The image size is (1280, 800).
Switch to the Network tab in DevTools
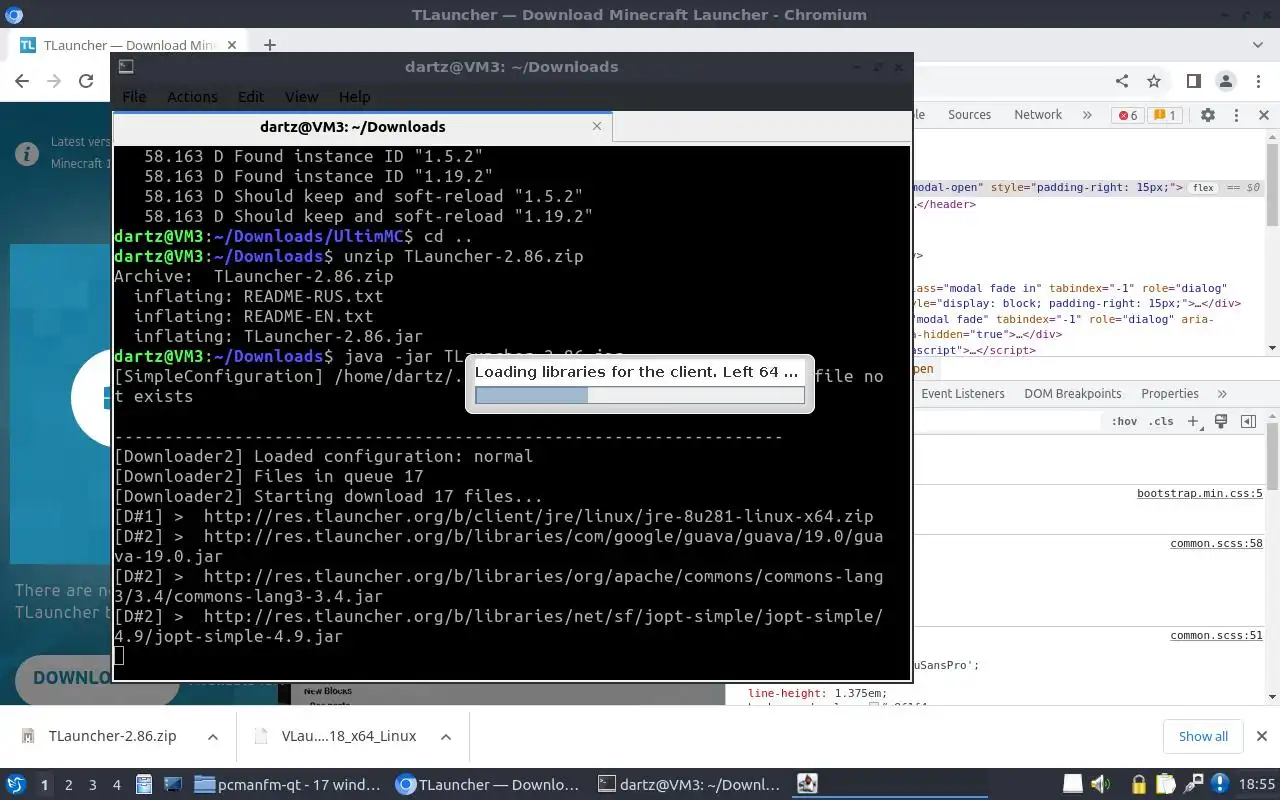pos(1038,115)
